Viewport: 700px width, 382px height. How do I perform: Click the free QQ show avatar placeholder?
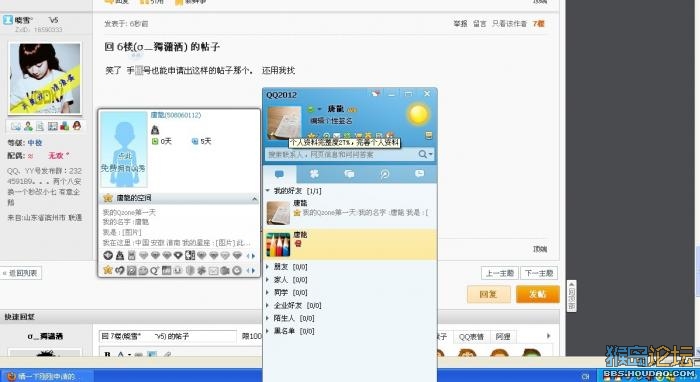[124, 149]
